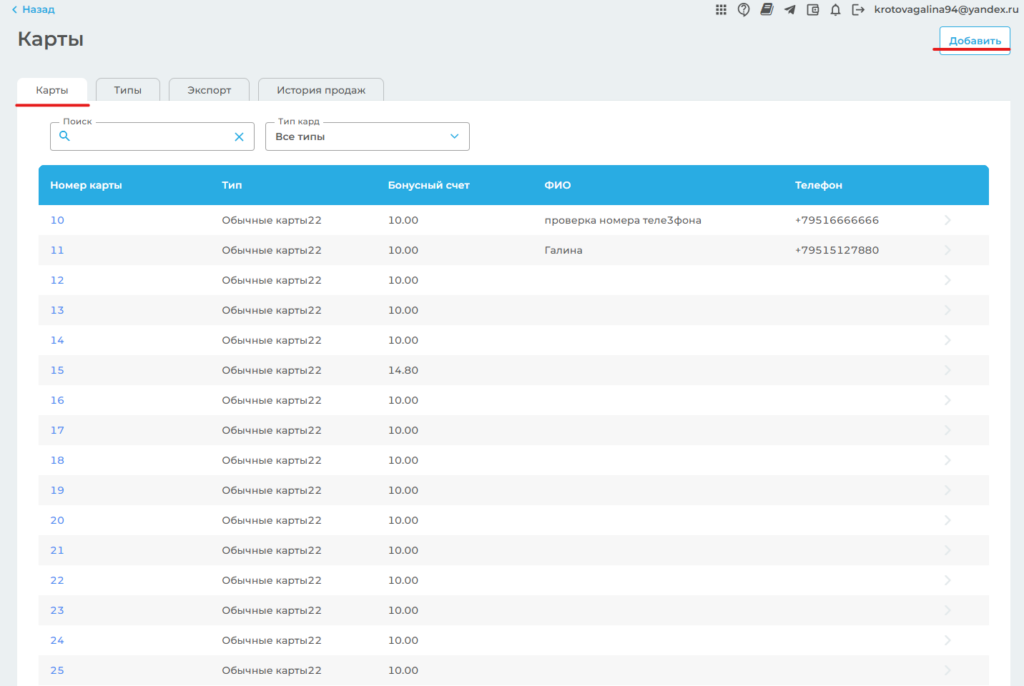Open card 15 details using row chevron
The height and width of the screenshot is (686, 1024).
point(947,370)
